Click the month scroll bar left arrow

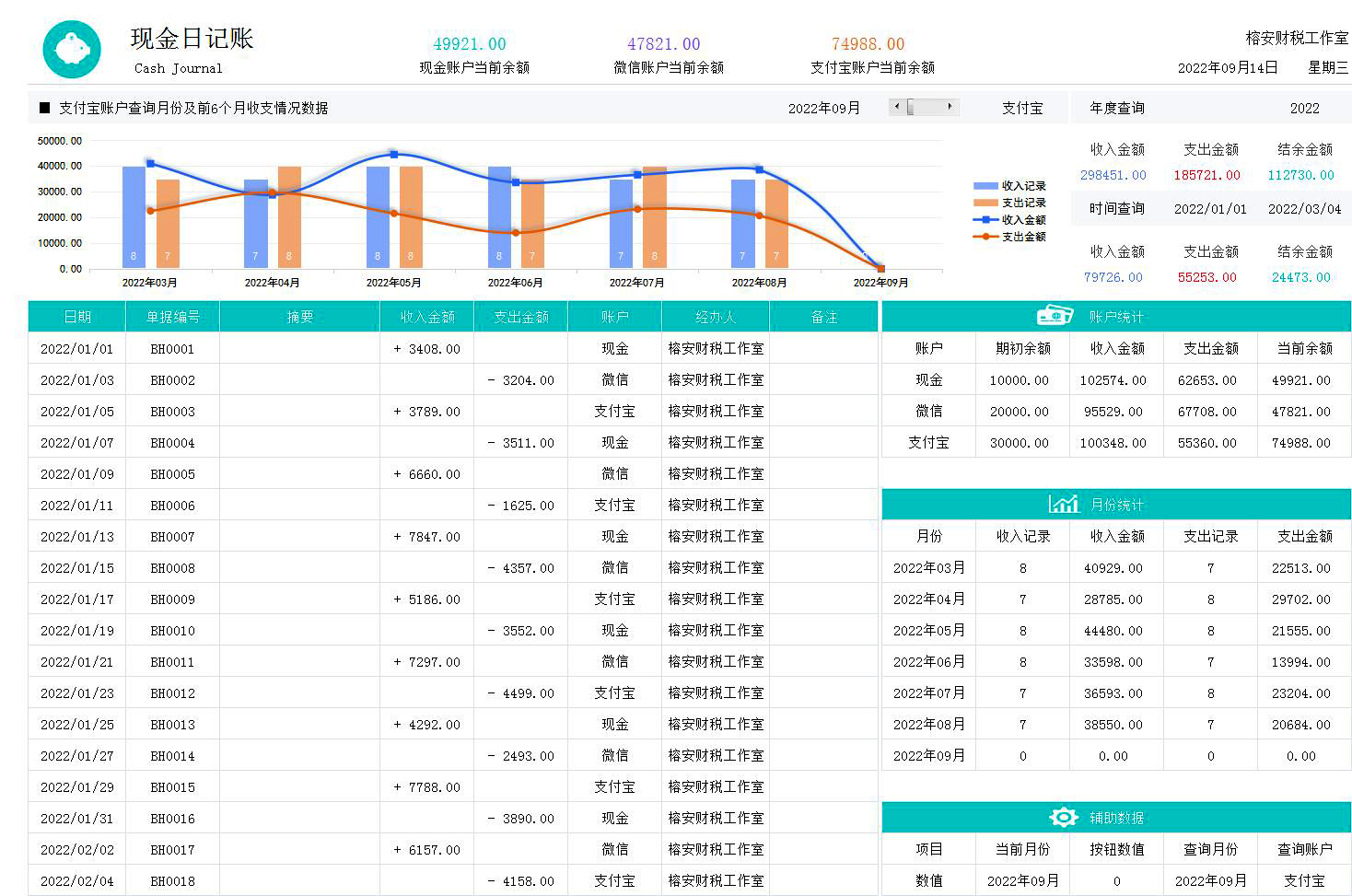[x=896, y=107]
